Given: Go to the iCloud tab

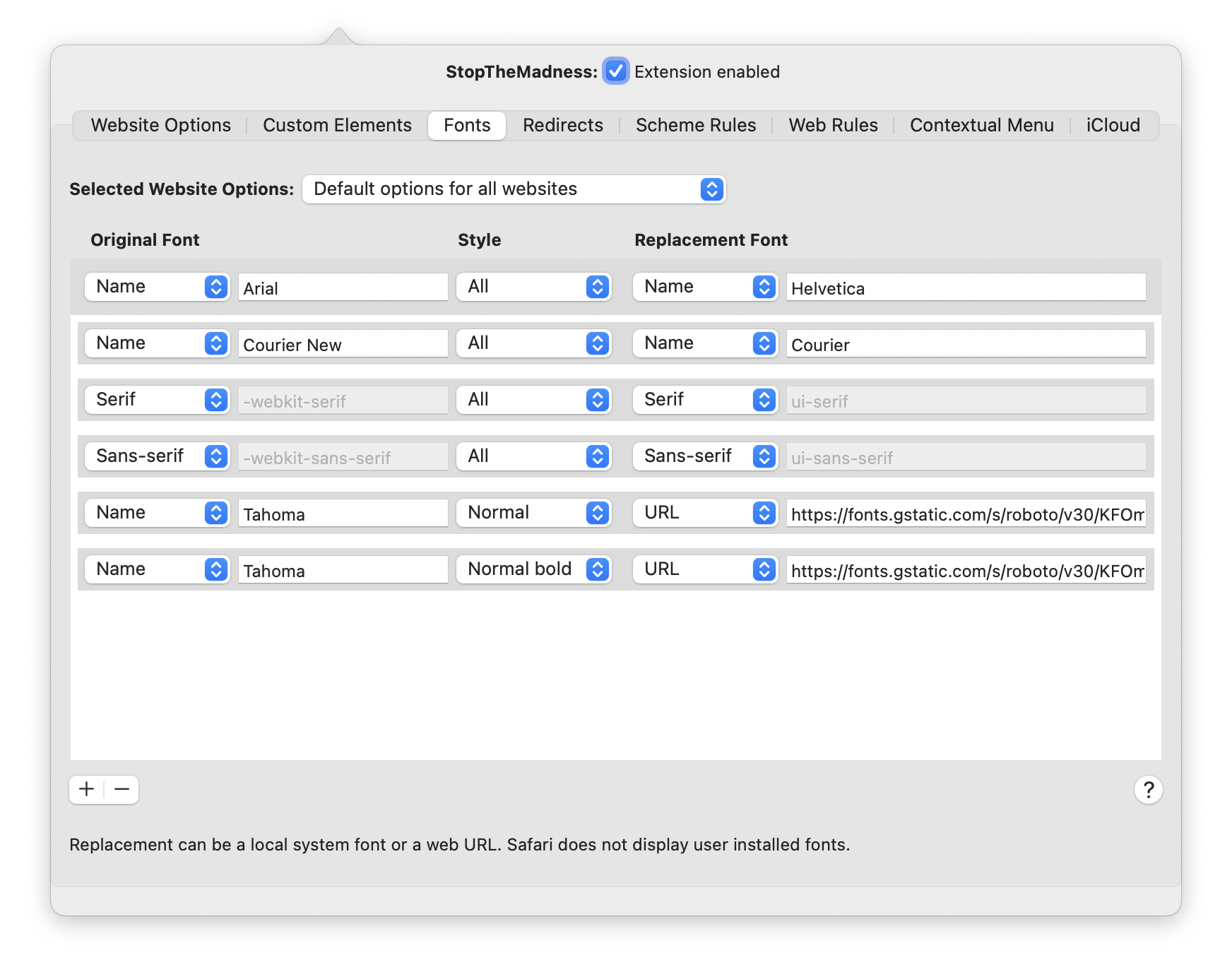Looking at the screenshot, I should click(x=1113, y=125).
